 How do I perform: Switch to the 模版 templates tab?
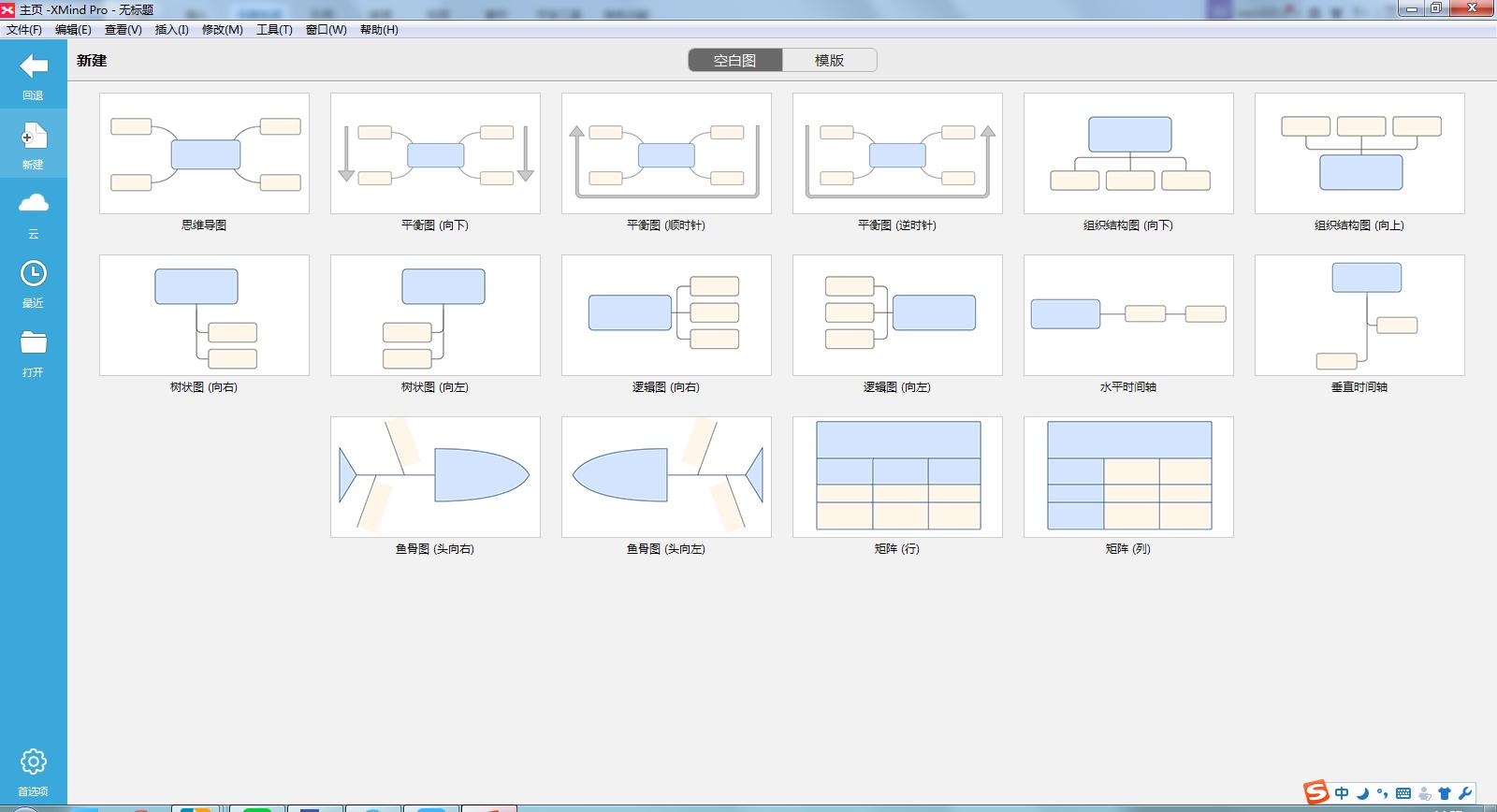click(x=829, y=61)
